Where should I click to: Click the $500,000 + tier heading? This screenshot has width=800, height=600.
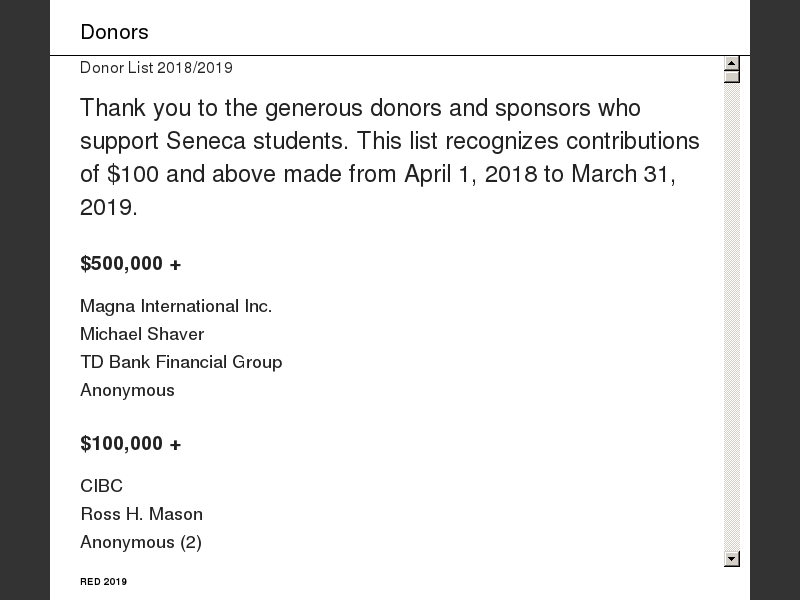[131, 264]
